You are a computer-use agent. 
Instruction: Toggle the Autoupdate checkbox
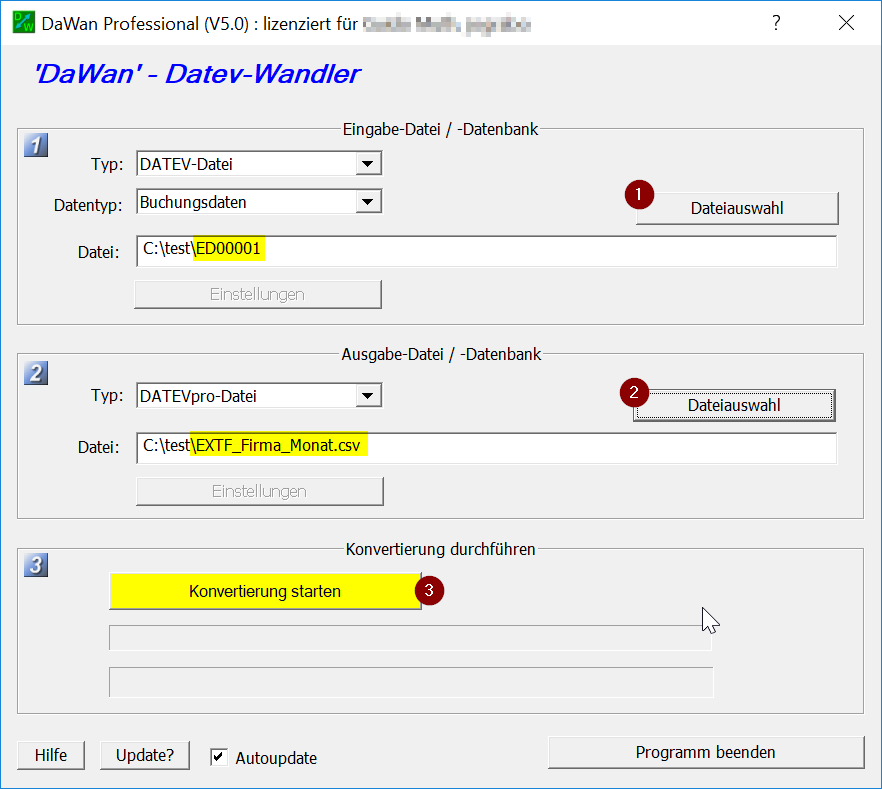coord(219,757)
